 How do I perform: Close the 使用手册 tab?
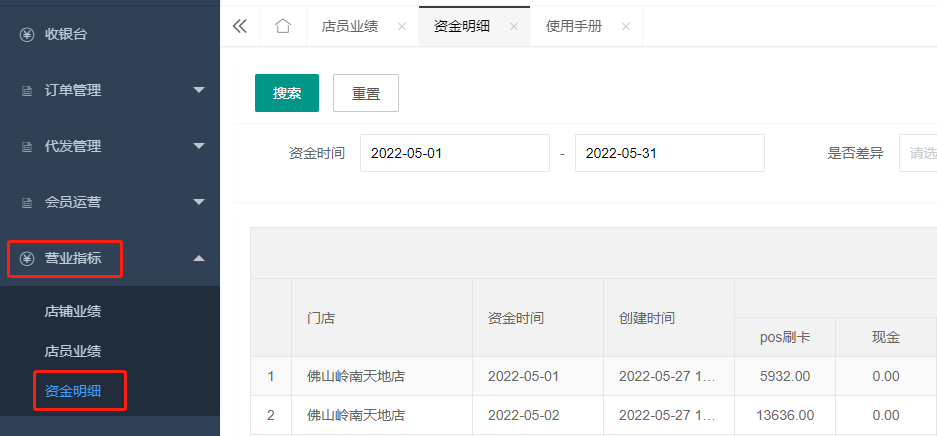coord(626,26)
